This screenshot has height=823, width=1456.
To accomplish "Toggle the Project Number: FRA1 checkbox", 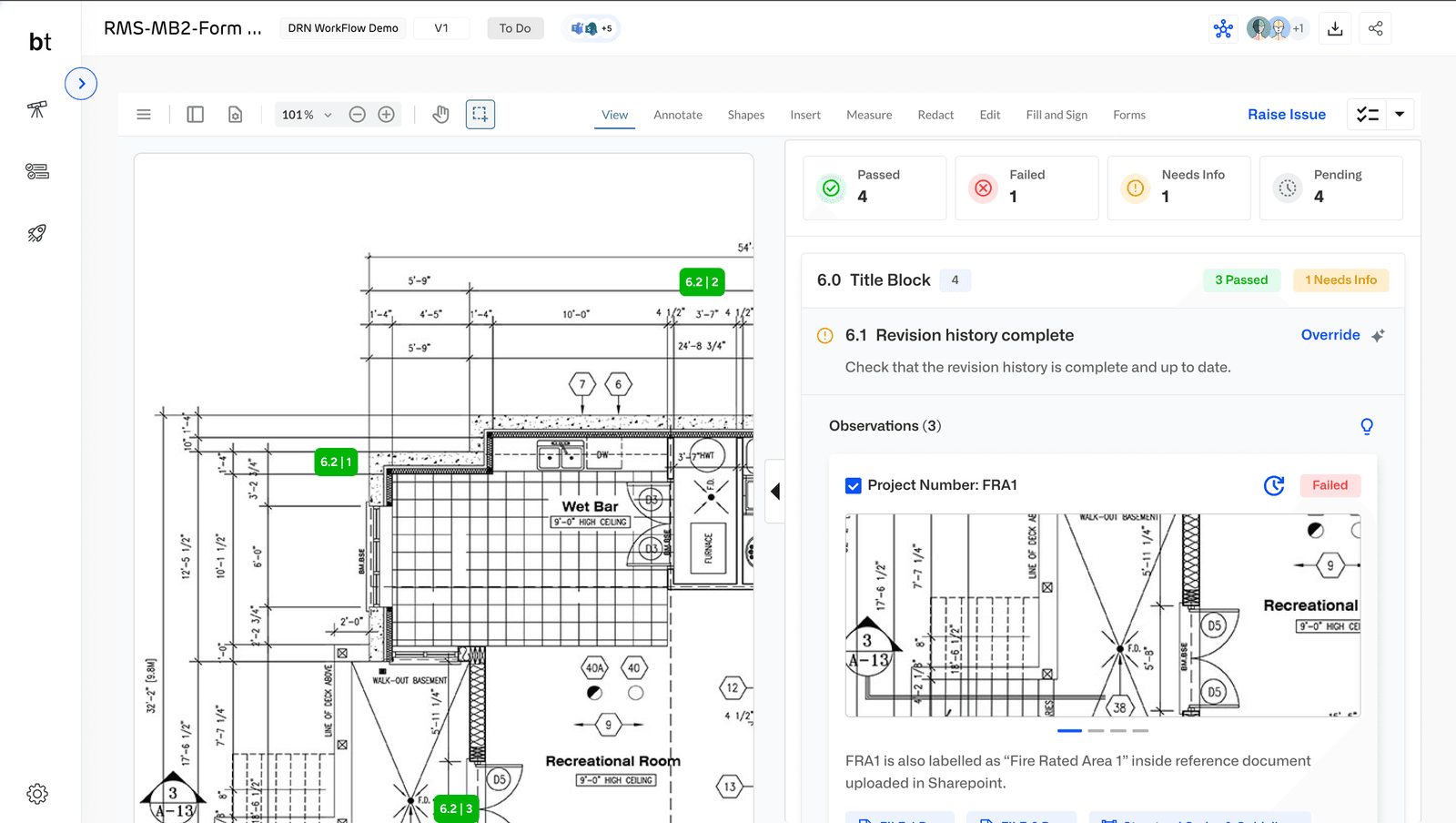I will pyautogui.click(x=854, y=486).
